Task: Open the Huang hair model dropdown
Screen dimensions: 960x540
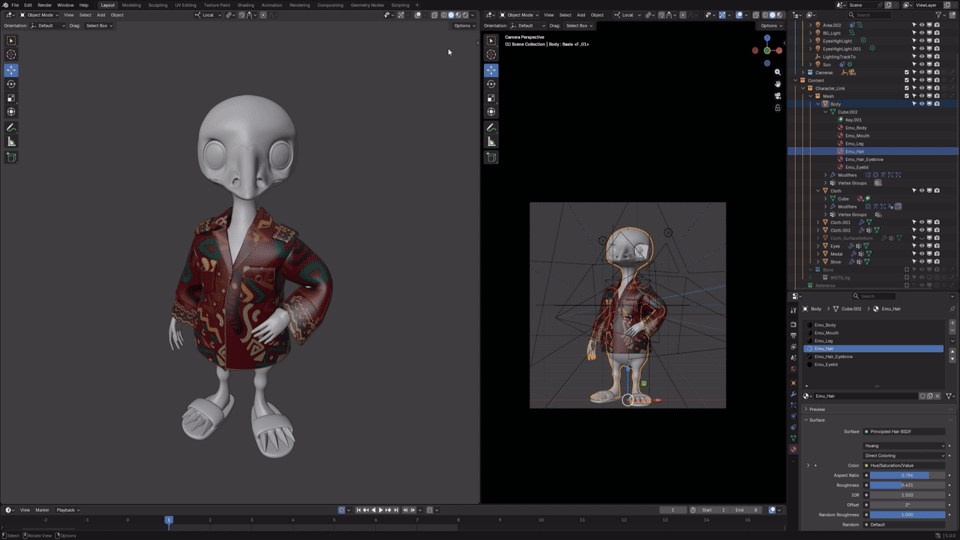Action: coord(904,446)
